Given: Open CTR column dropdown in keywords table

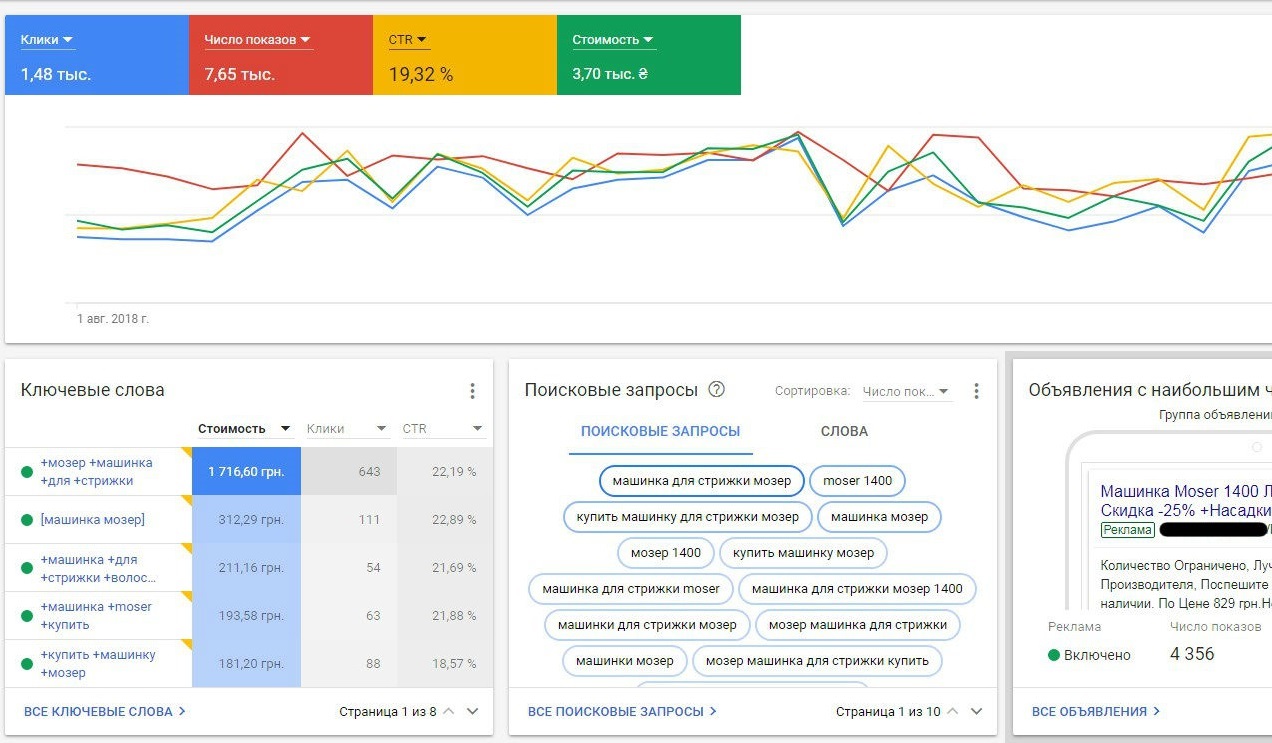Looking at the screenshot, I should 476,429.
